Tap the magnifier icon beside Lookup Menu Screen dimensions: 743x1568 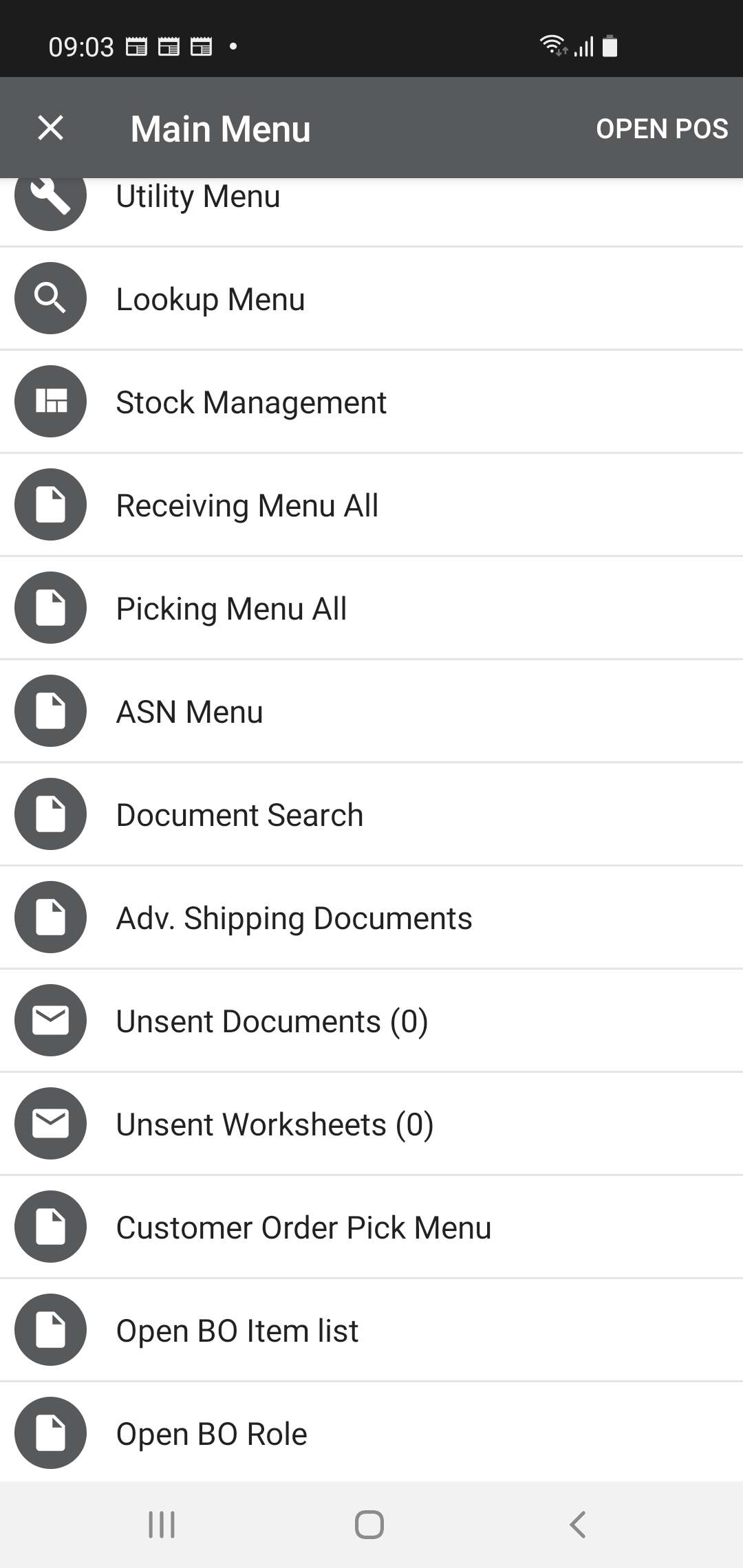(x=50, y=298)
